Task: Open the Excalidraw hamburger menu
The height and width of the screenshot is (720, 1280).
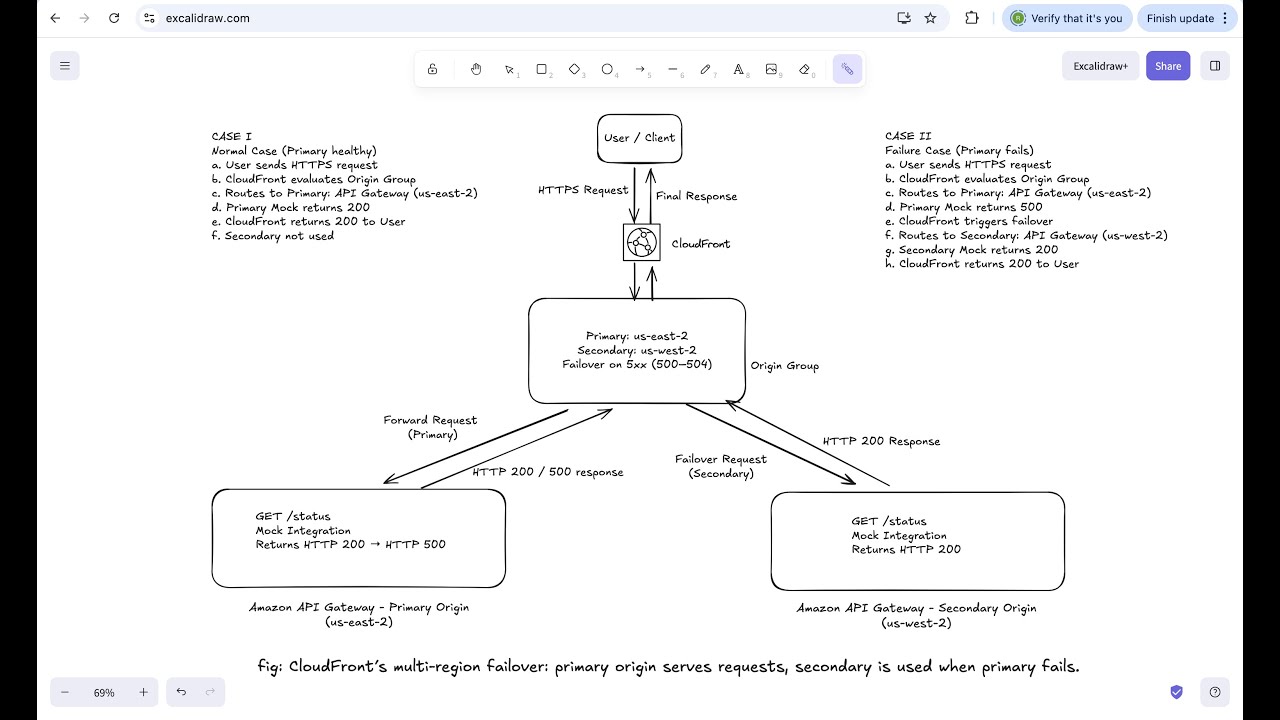Action: [65, 66]
